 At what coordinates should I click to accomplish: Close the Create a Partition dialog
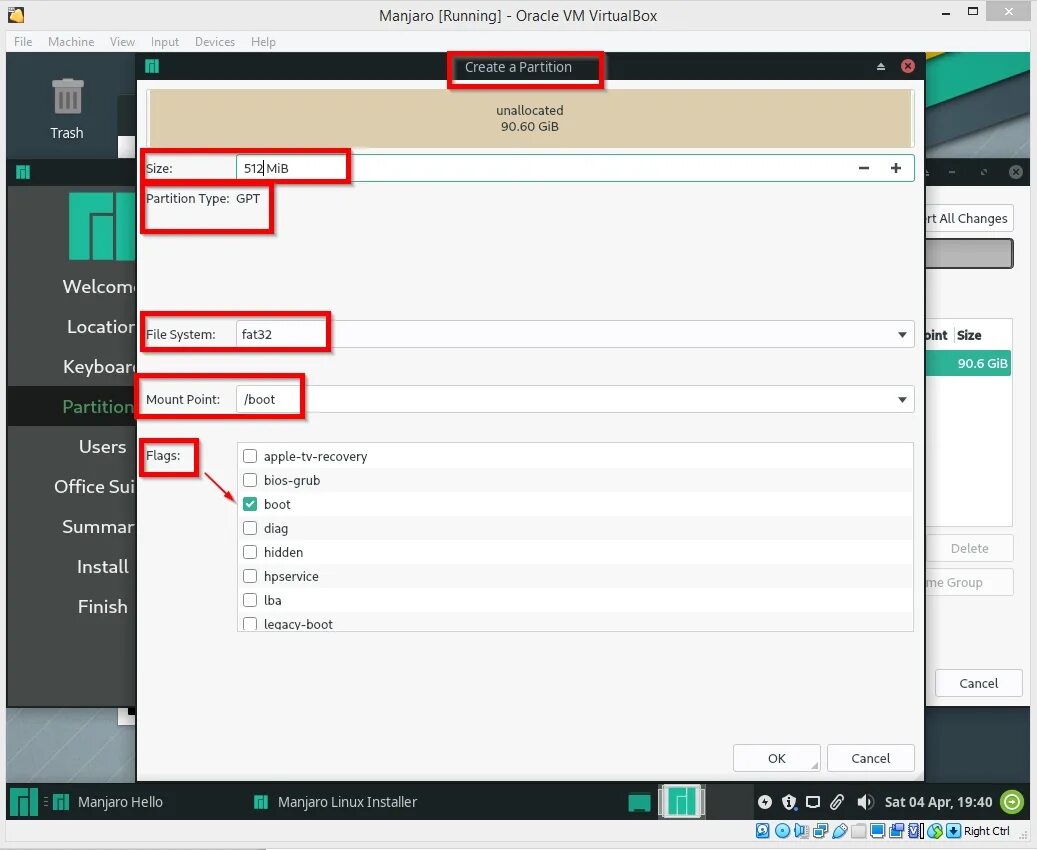(908, 66)
